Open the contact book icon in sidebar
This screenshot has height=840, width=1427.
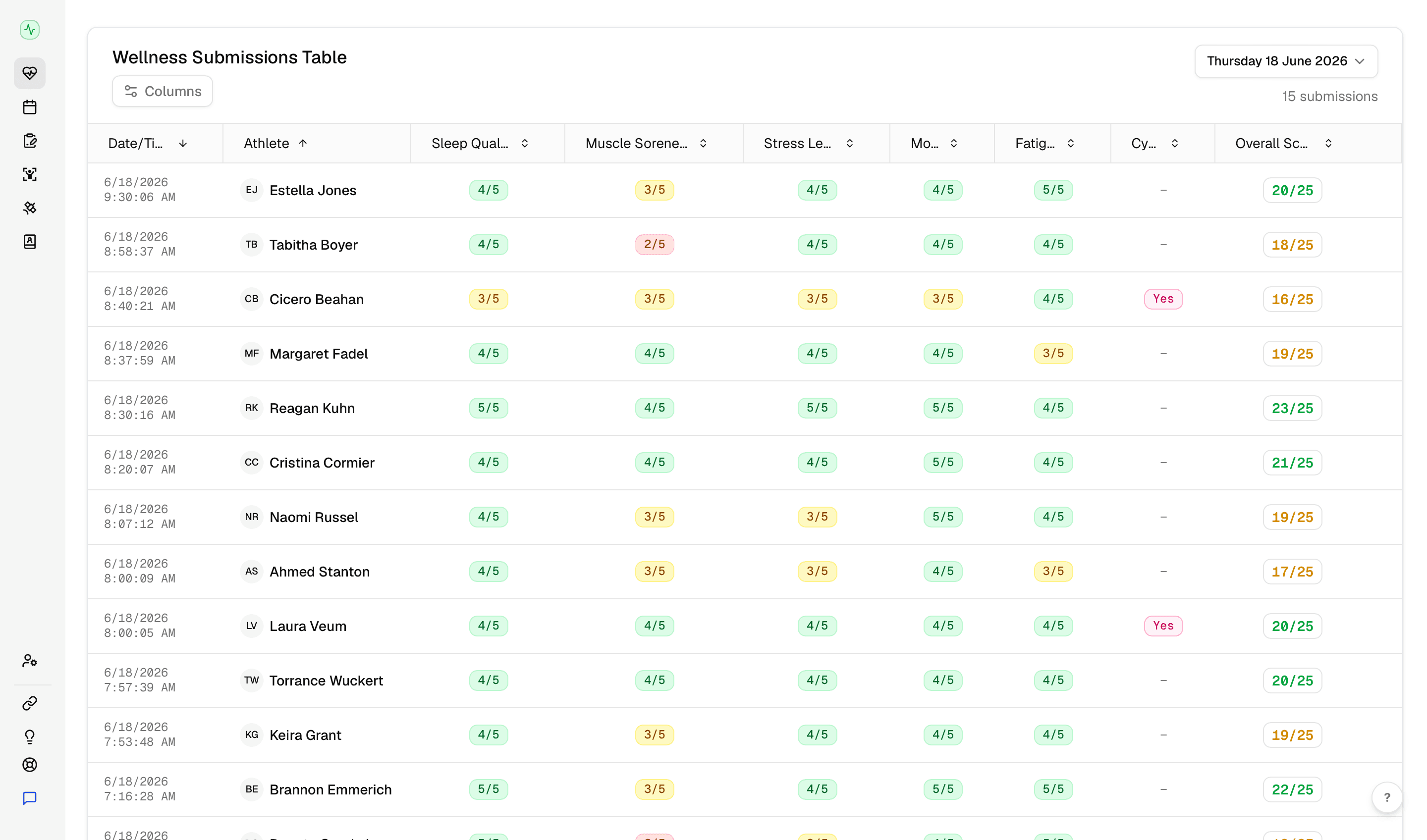click(29, 242)
